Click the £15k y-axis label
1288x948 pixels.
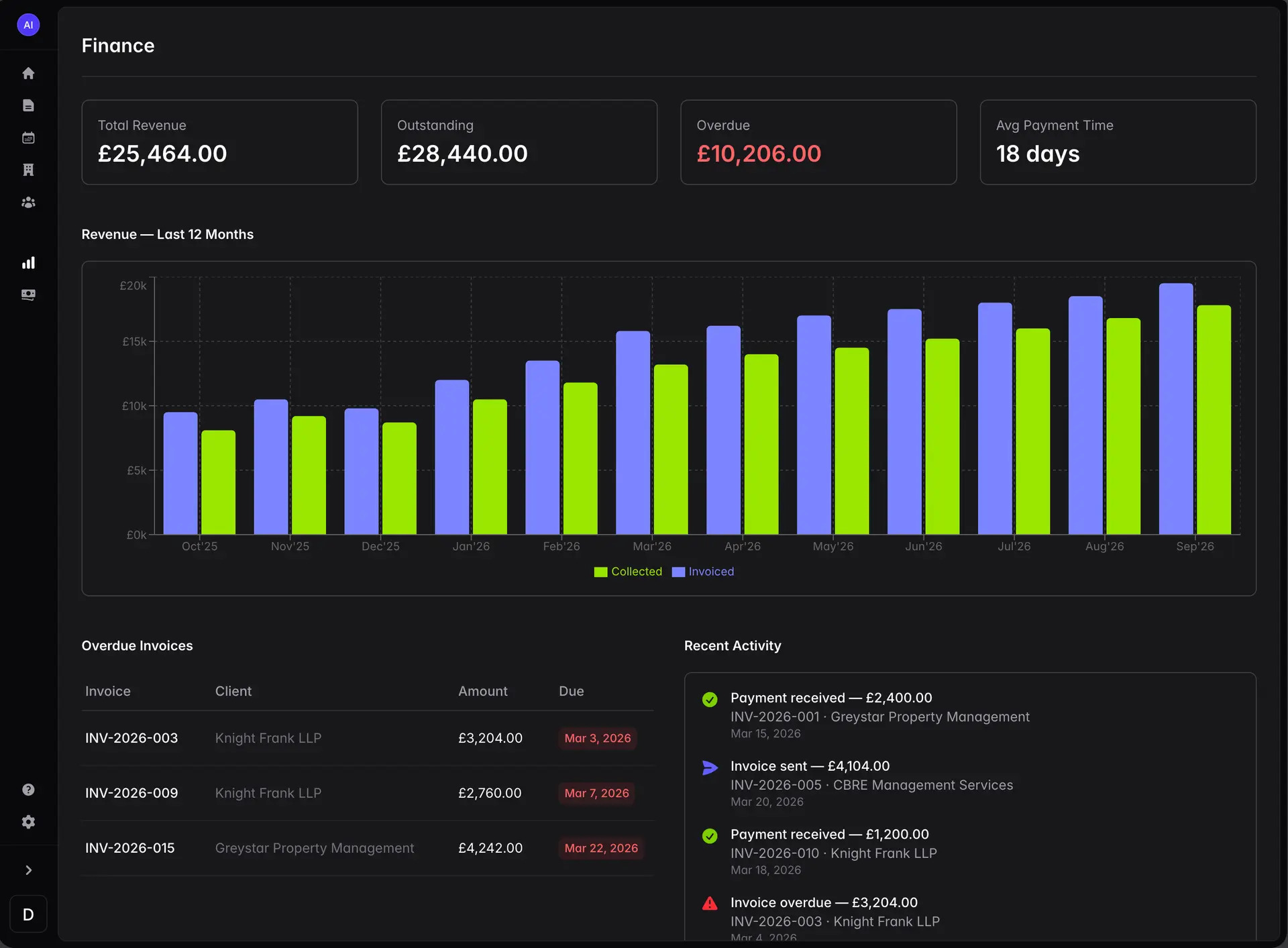click(134, 341)
